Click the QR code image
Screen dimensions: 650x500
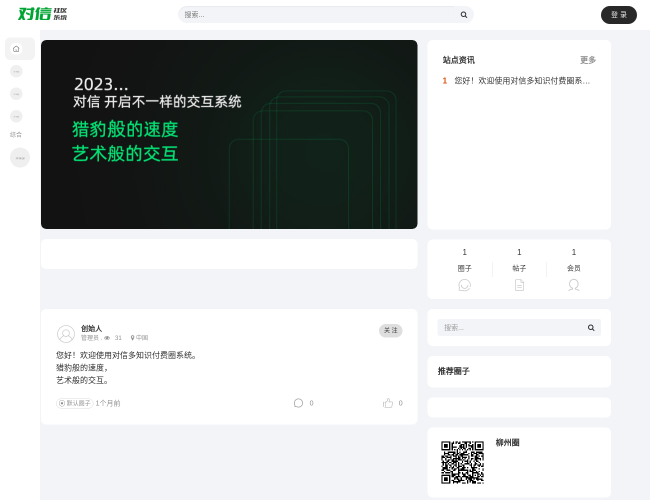coord(462,462)
